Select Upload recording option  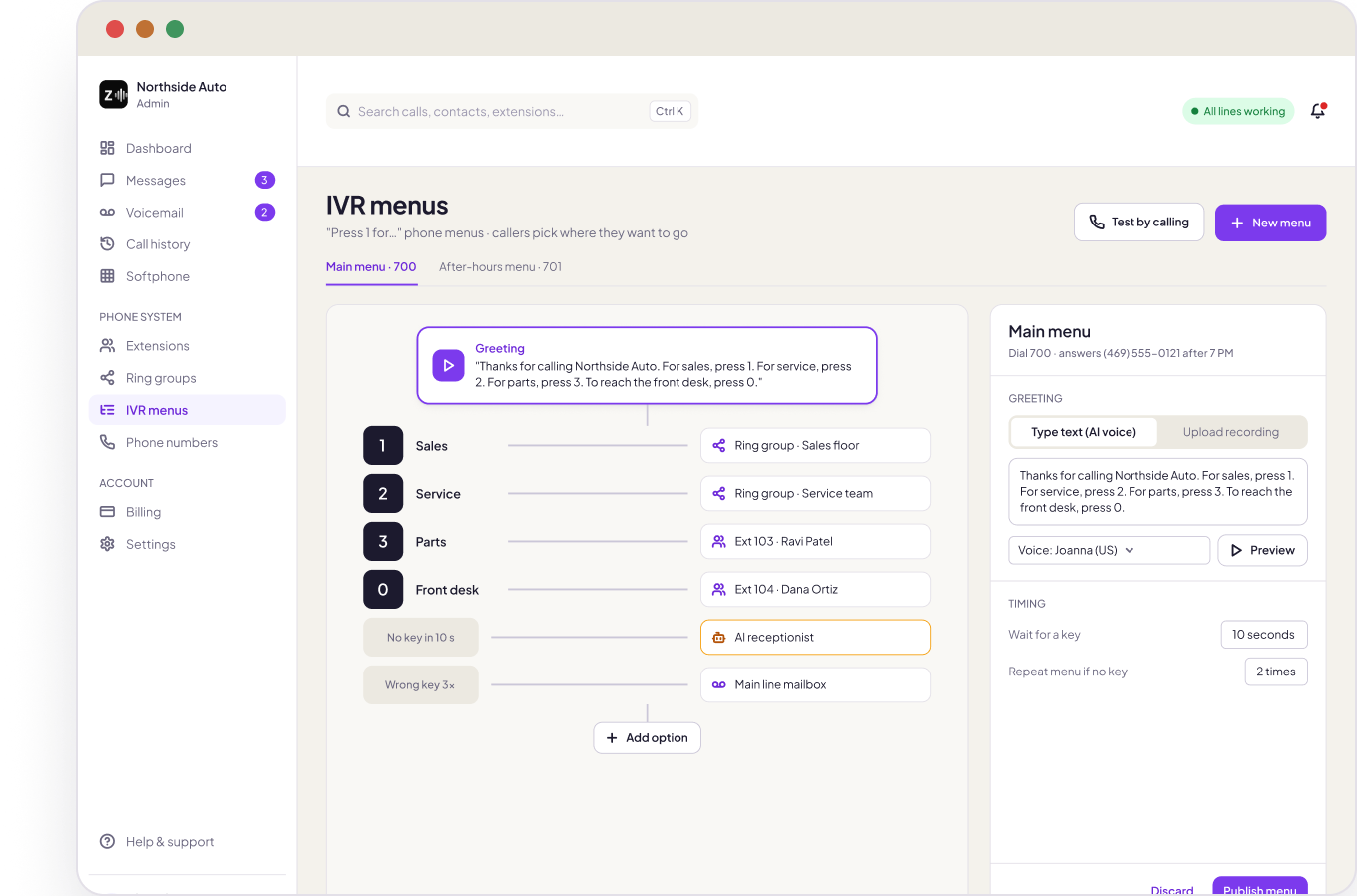click(1231, 432)
